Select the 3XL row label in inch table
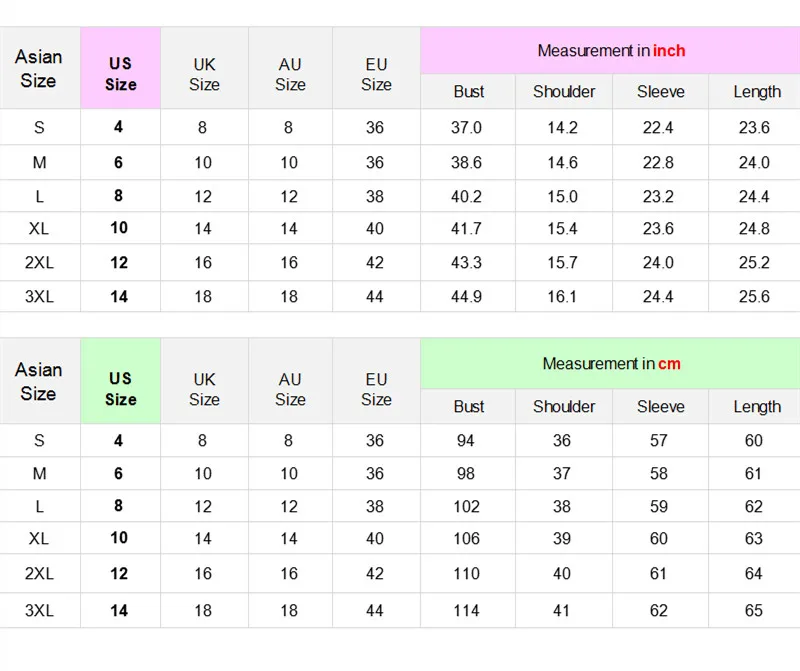Viewport: 800px width, 671px height. 39,296
